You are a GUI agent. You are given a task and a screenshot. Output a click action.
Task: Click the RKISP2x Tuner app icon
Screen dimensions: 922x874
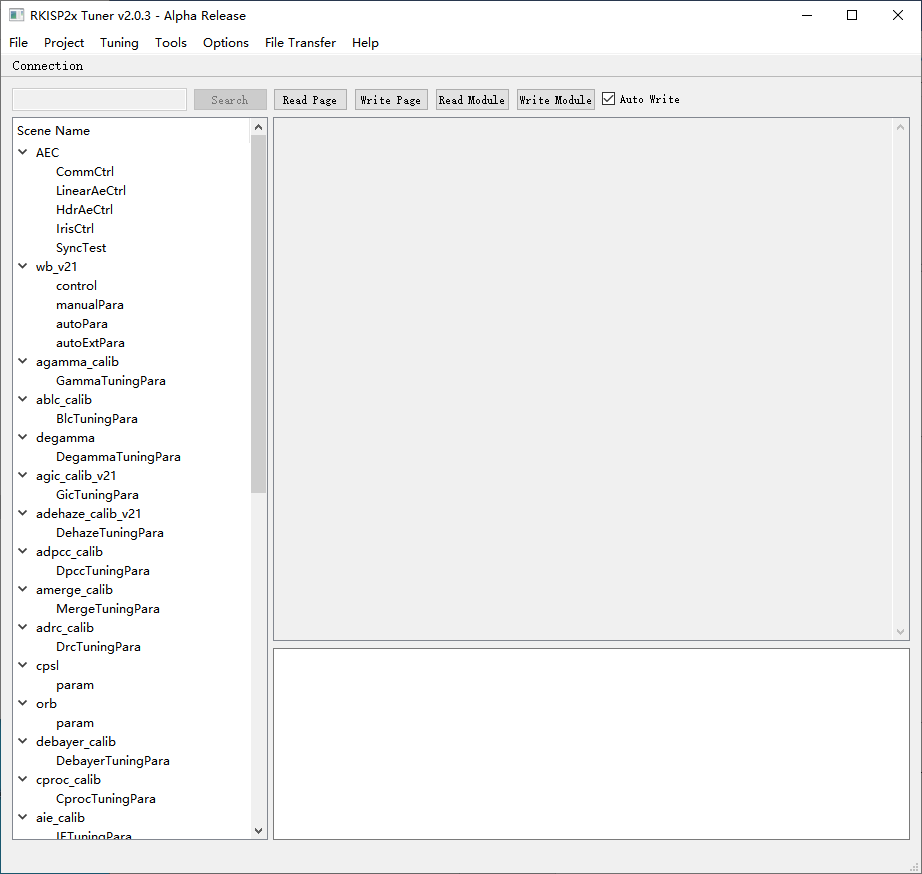pos(17,15)
